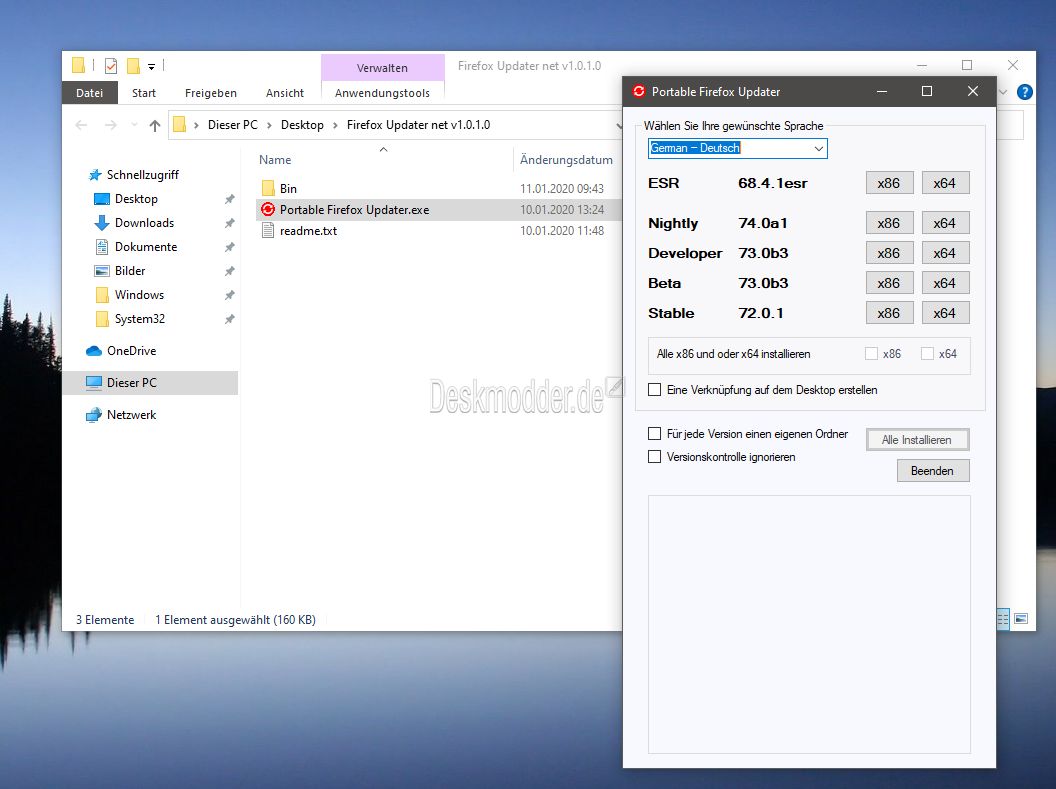Open the Anwendungstools ribbon tab

383,93
